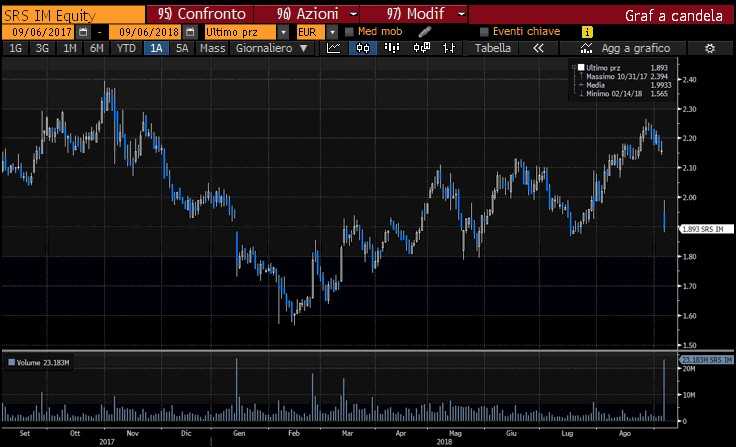The height and width of the screenshot is (447, 736).
Task: Select the 5A range tab
Action: click(x=182, y=48)
